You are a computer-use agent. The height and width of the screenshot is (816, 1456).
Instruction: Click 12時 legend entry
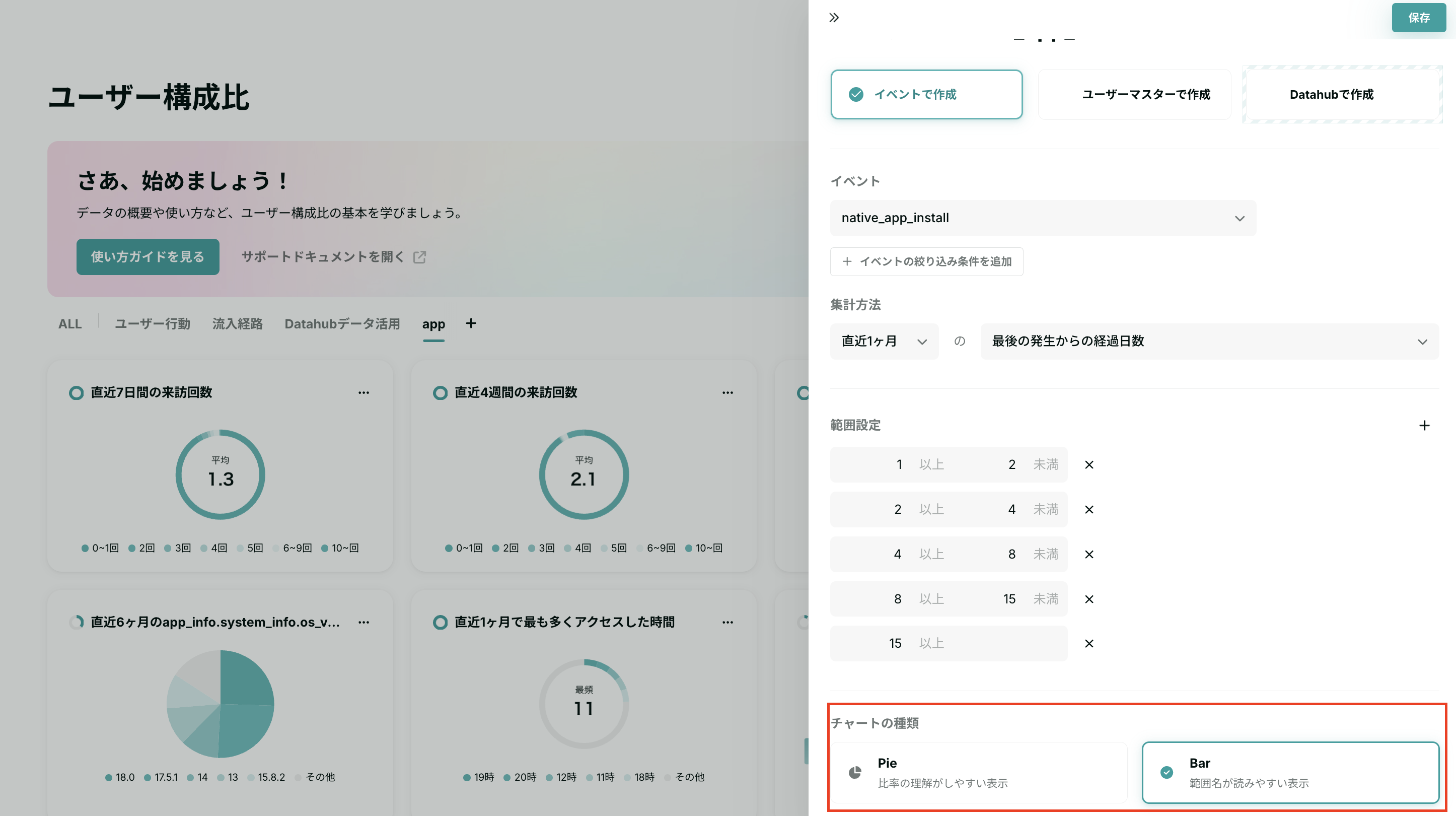coord(561,778)
